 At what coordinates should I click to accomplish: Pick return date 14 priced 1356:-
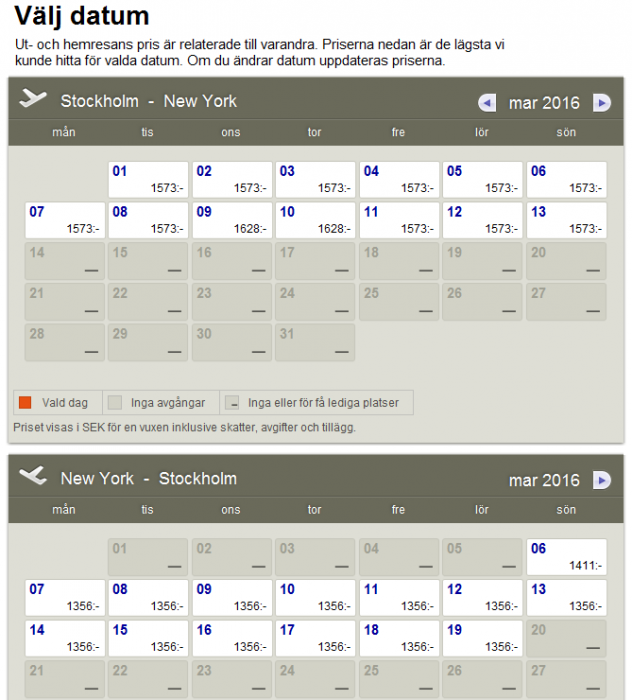click(x=64, y=638)
